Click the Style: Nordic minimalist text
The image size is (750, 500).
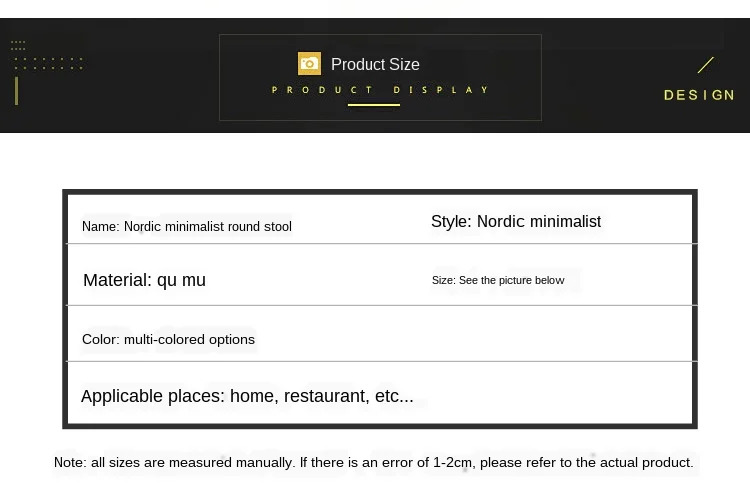coord(516,222)
